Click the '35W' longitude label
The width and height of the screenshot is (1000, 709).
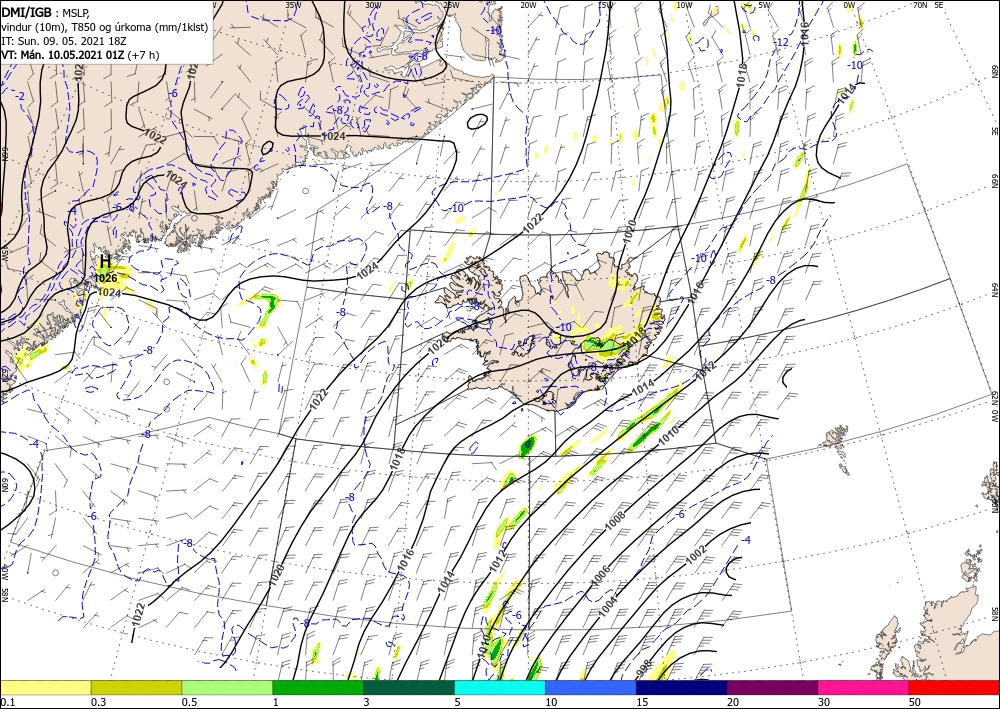click(293, 5)
